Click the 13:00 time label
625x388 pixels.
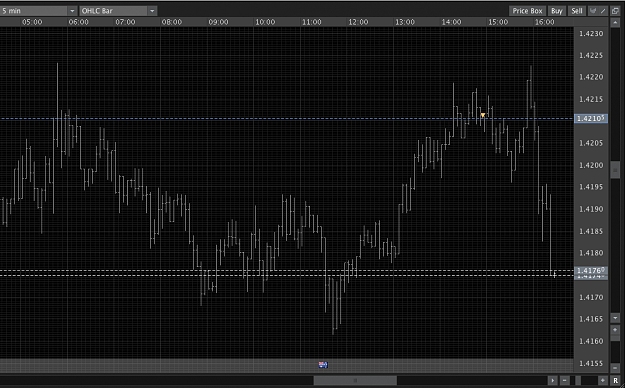coord(405,22)
